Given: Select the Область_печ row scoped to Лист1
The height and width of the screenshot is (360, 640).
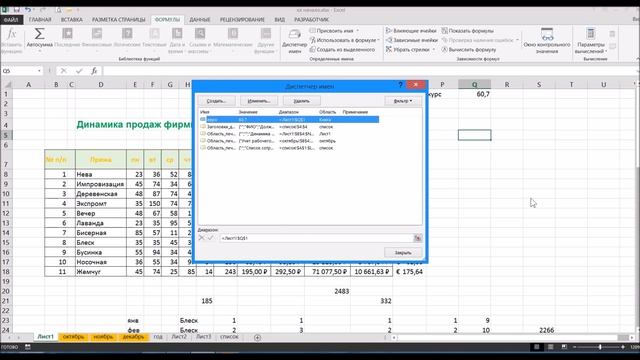Looking at the screenshot, I should click(289, 134).
